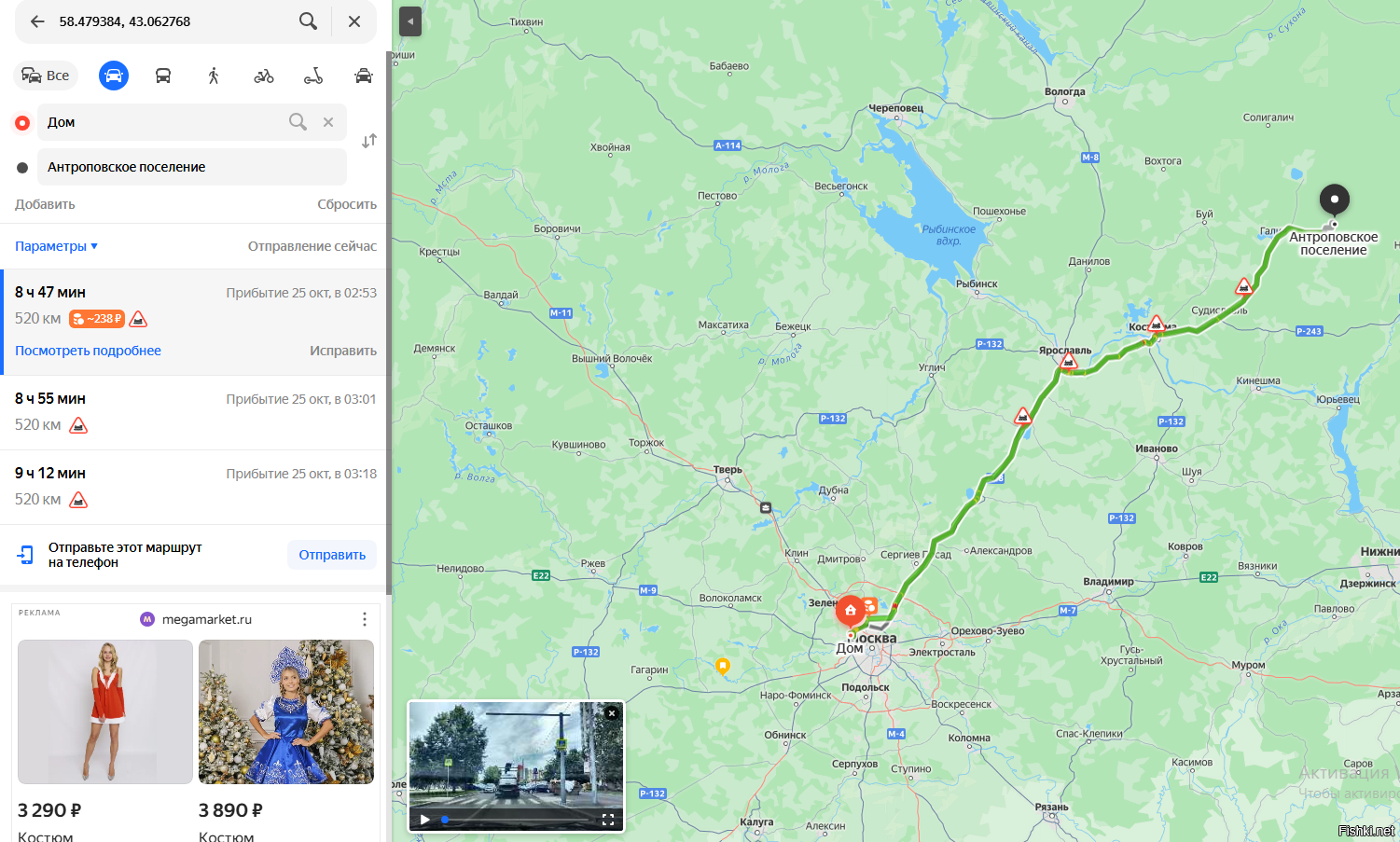Screen dimensions: 1400x842
Task: Play the street video preview
Action: coord(425,820)
